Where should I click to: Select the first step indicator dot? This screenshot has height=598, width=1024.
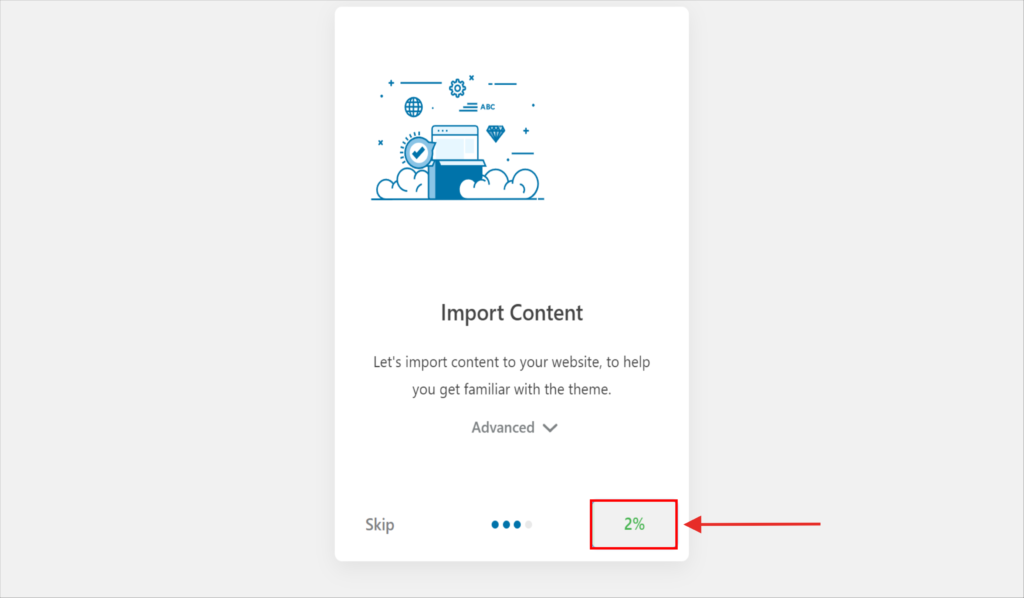pyautogui.click(x=495, y=524)
